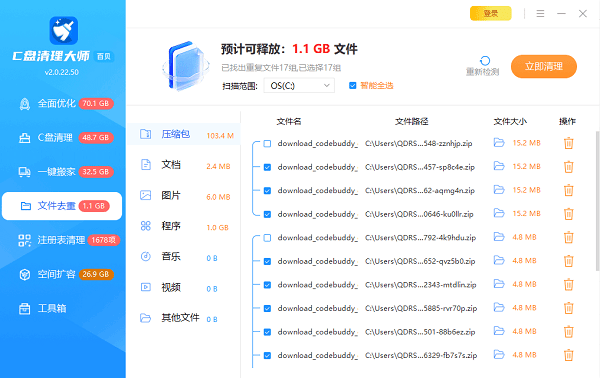
Task: Uncheck the 6329-fb7s7s.zip file checkbox
Action: click(267, 355)
